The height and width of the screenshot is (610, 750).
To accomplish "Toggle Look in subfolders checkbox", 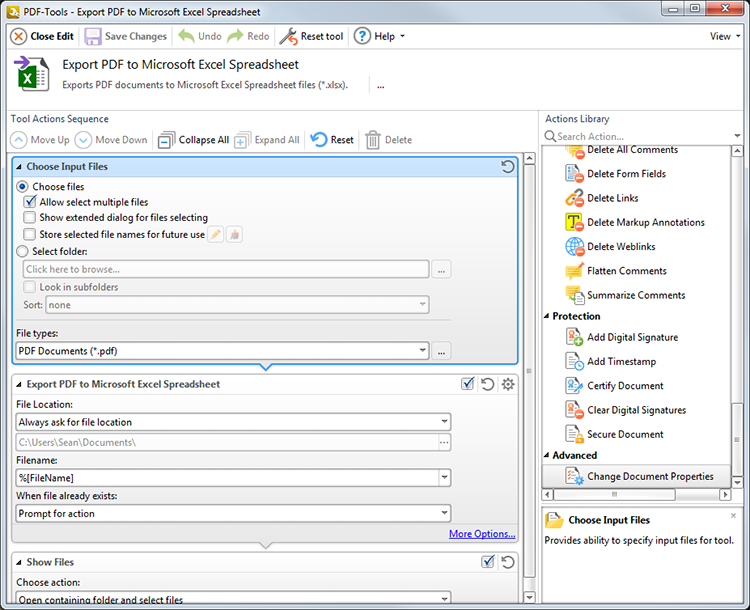I will pos(30,287).
